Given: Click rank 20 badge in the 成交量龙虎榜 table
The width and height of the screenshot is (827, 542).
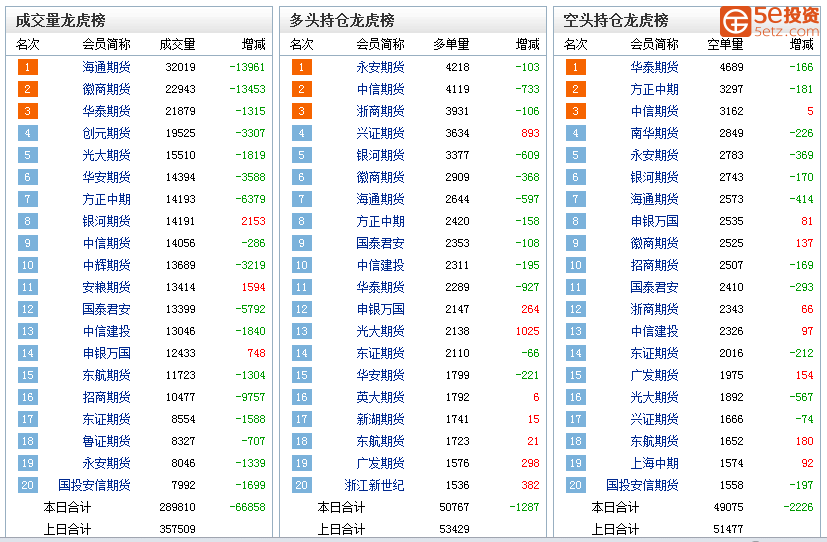Looking at the screenshot, I should (x=27, y=485).
